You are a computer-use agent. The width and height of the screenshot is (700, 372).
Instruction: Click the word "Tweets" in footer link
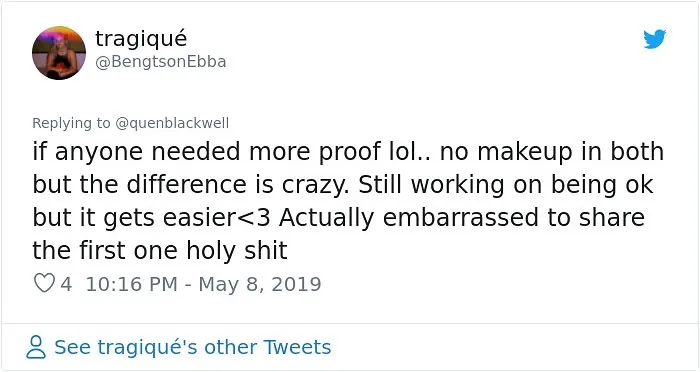[297, 347]
